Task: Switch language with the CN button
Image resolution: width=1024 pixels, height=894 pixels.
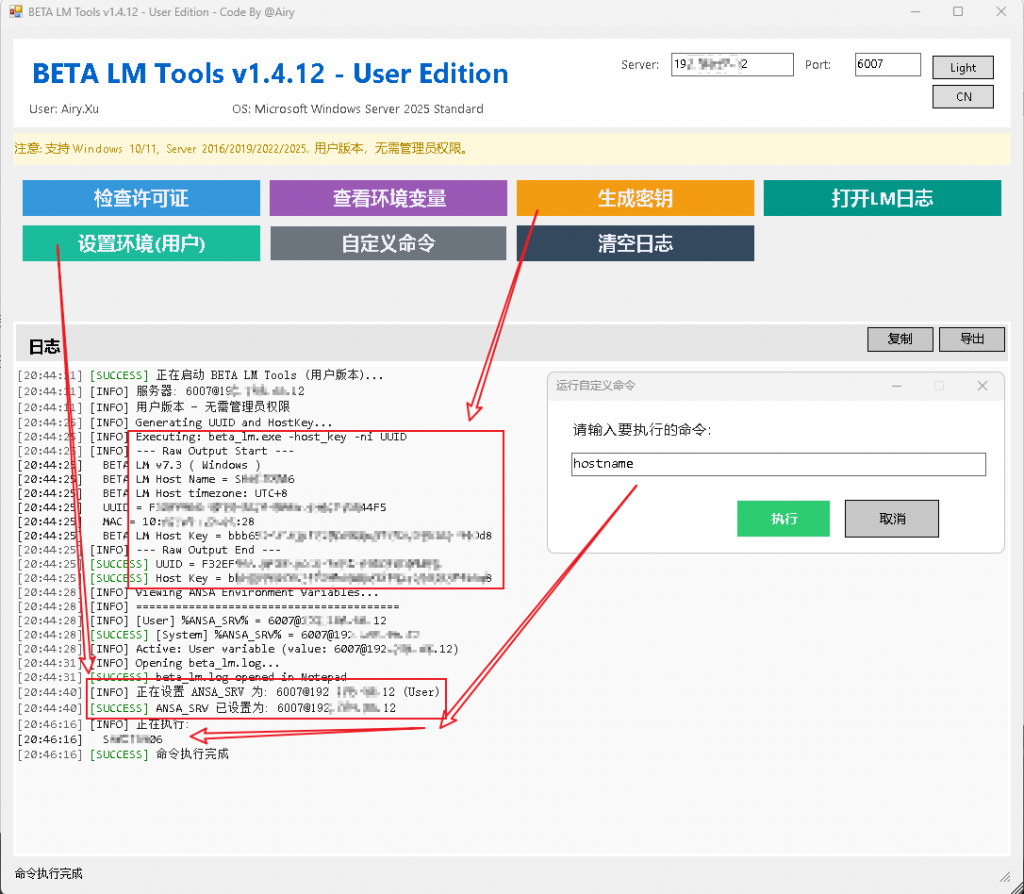Action: point(963,97)
